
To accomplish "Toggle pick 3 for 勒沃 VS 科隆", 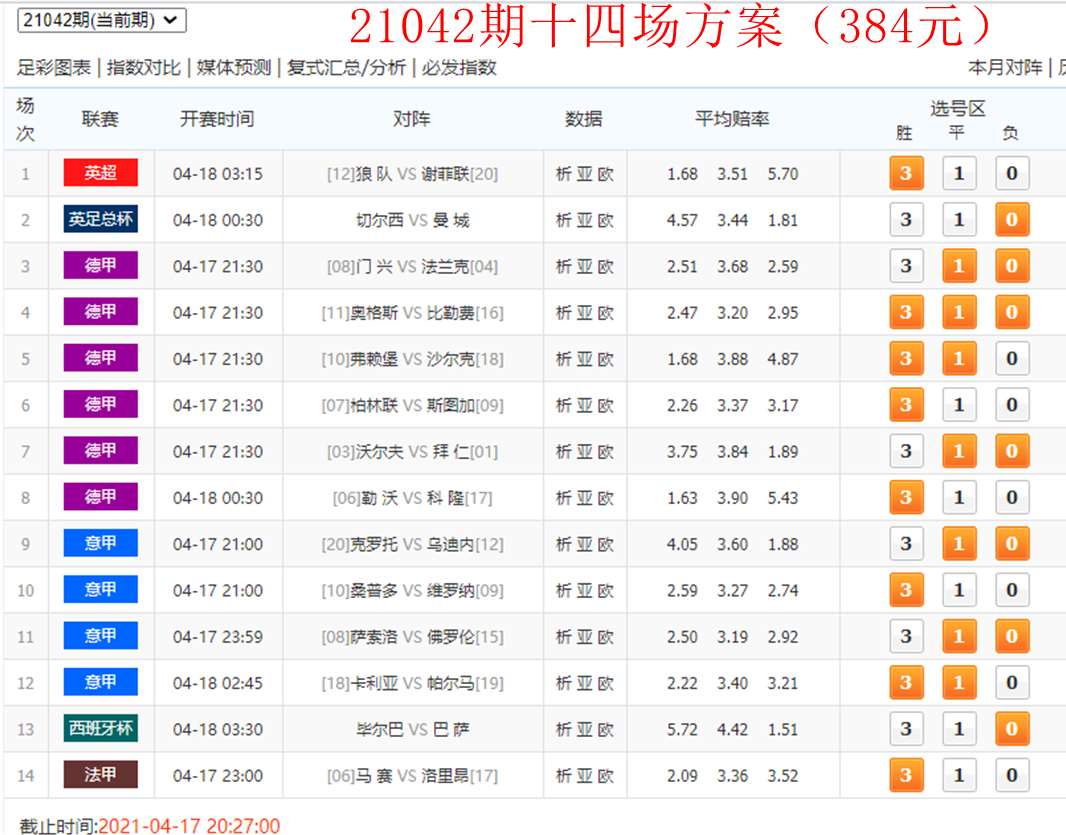I will click(906, 497).
